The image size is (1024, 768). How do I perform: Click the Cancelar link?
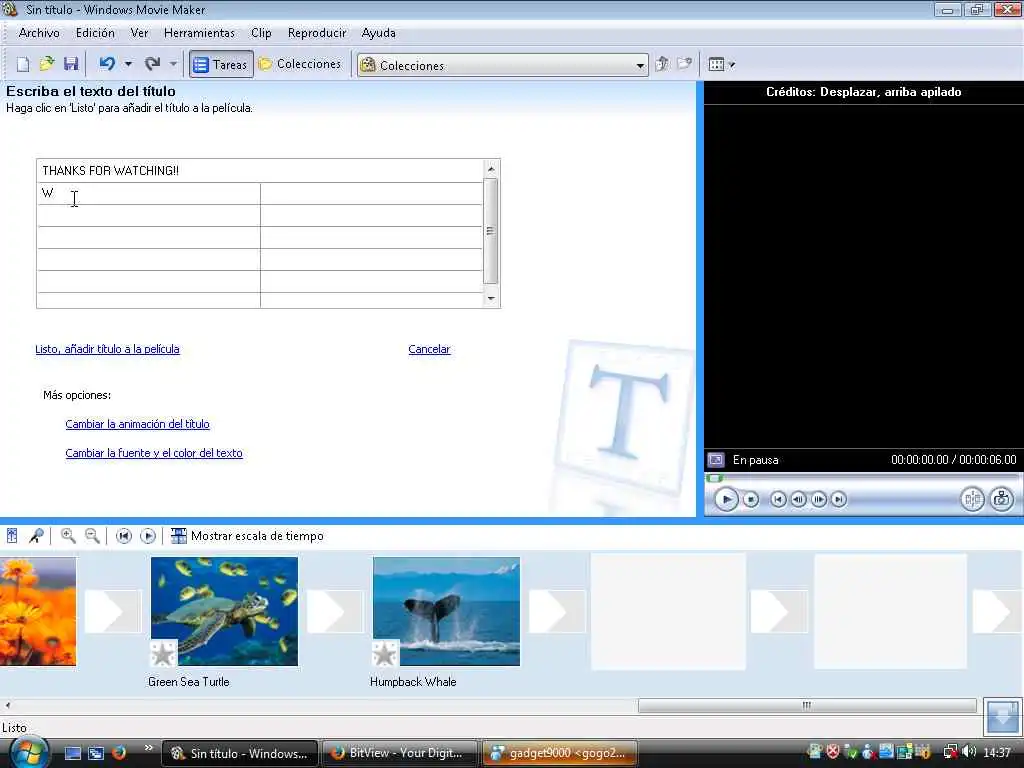[x=429, y=349]
